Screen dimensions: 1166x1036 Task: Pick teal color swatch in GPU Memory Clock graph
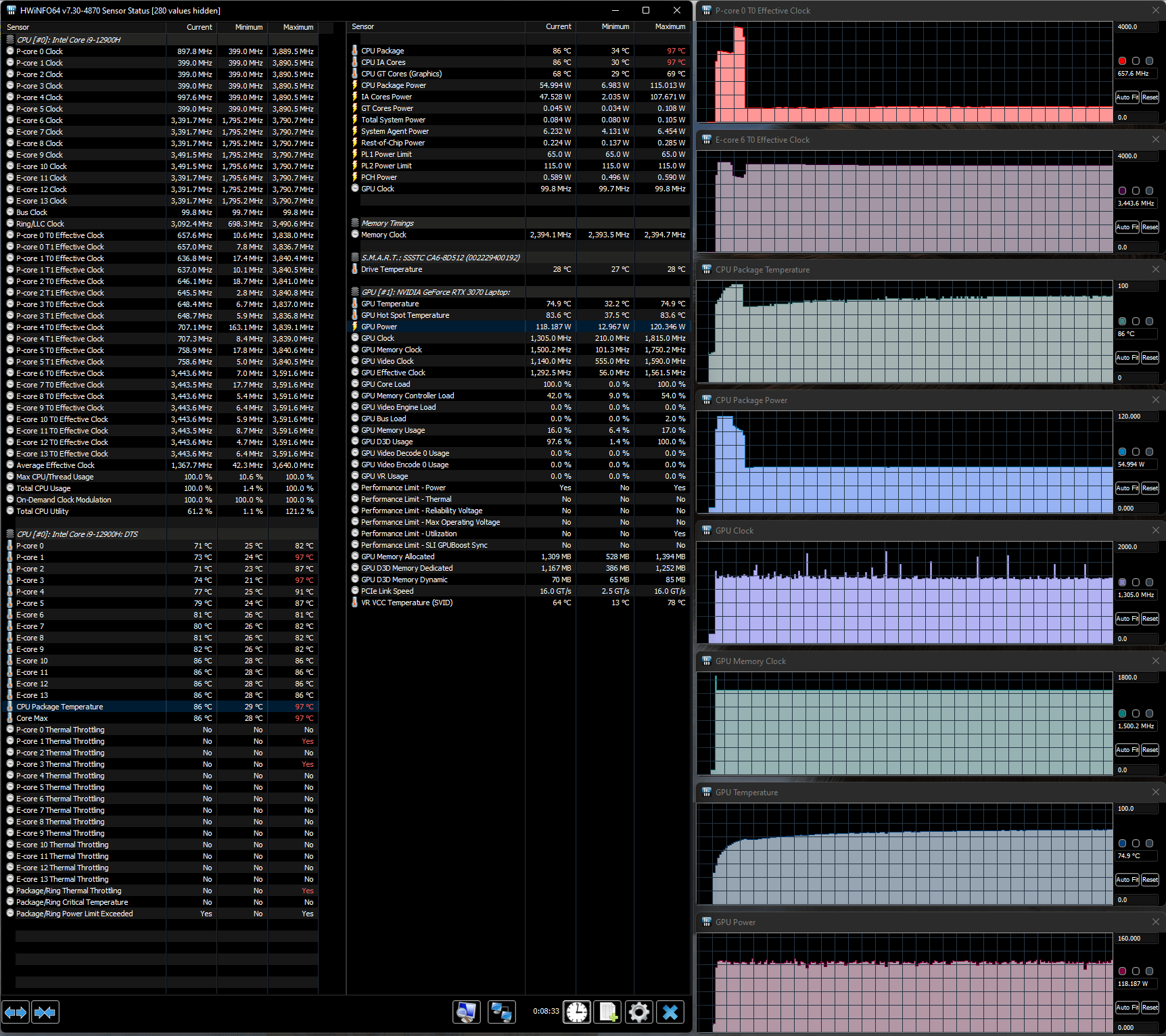coord(1123,713)
